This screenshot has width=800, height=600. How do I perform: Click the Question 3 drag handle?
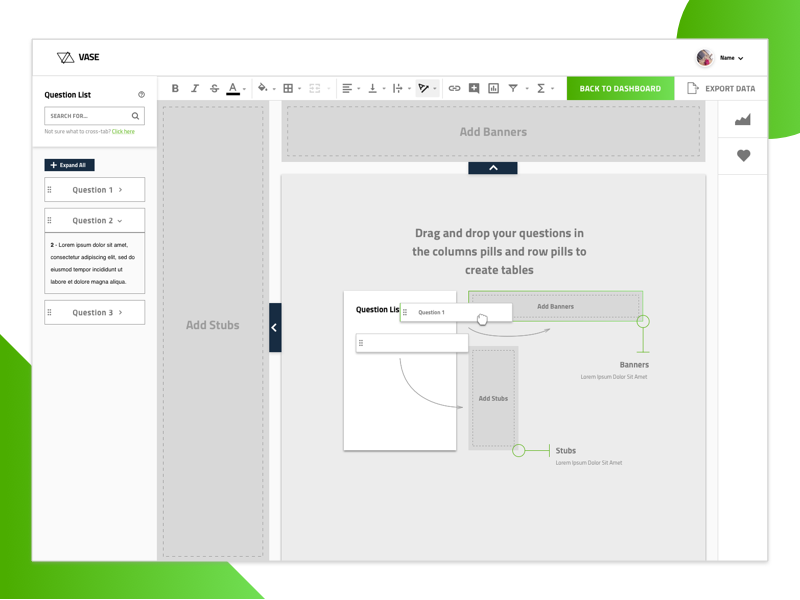click(49, 312)
